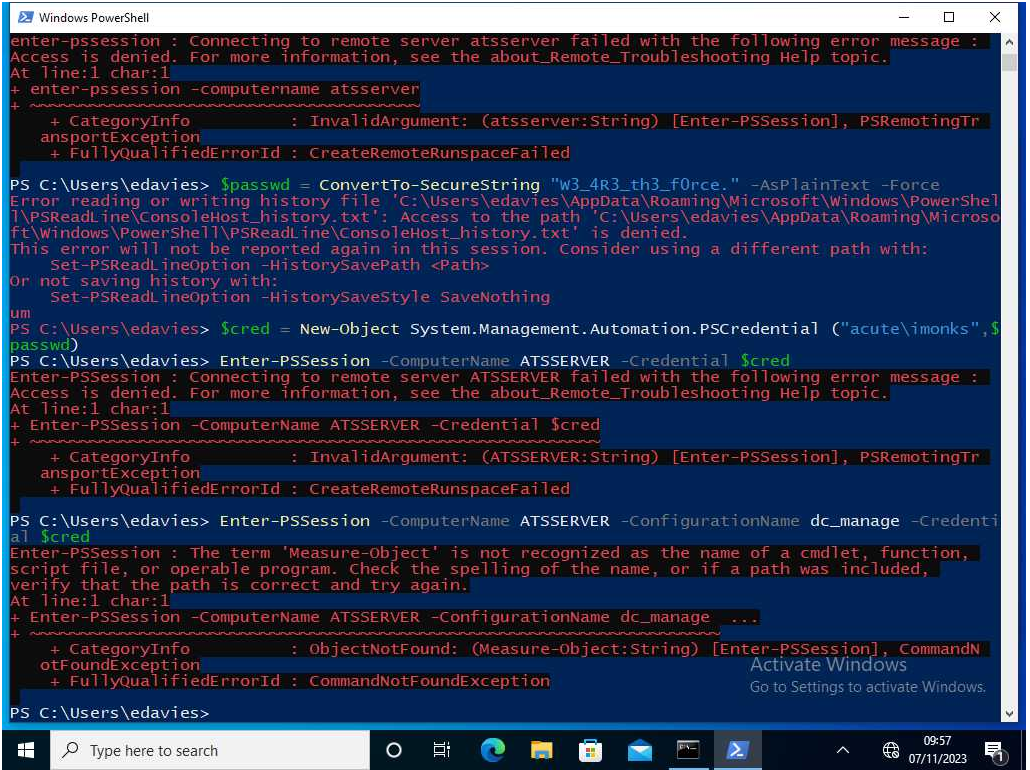Launch Microsoft Edge from the taskbar
1030x770 pixels.
(493, 750)
